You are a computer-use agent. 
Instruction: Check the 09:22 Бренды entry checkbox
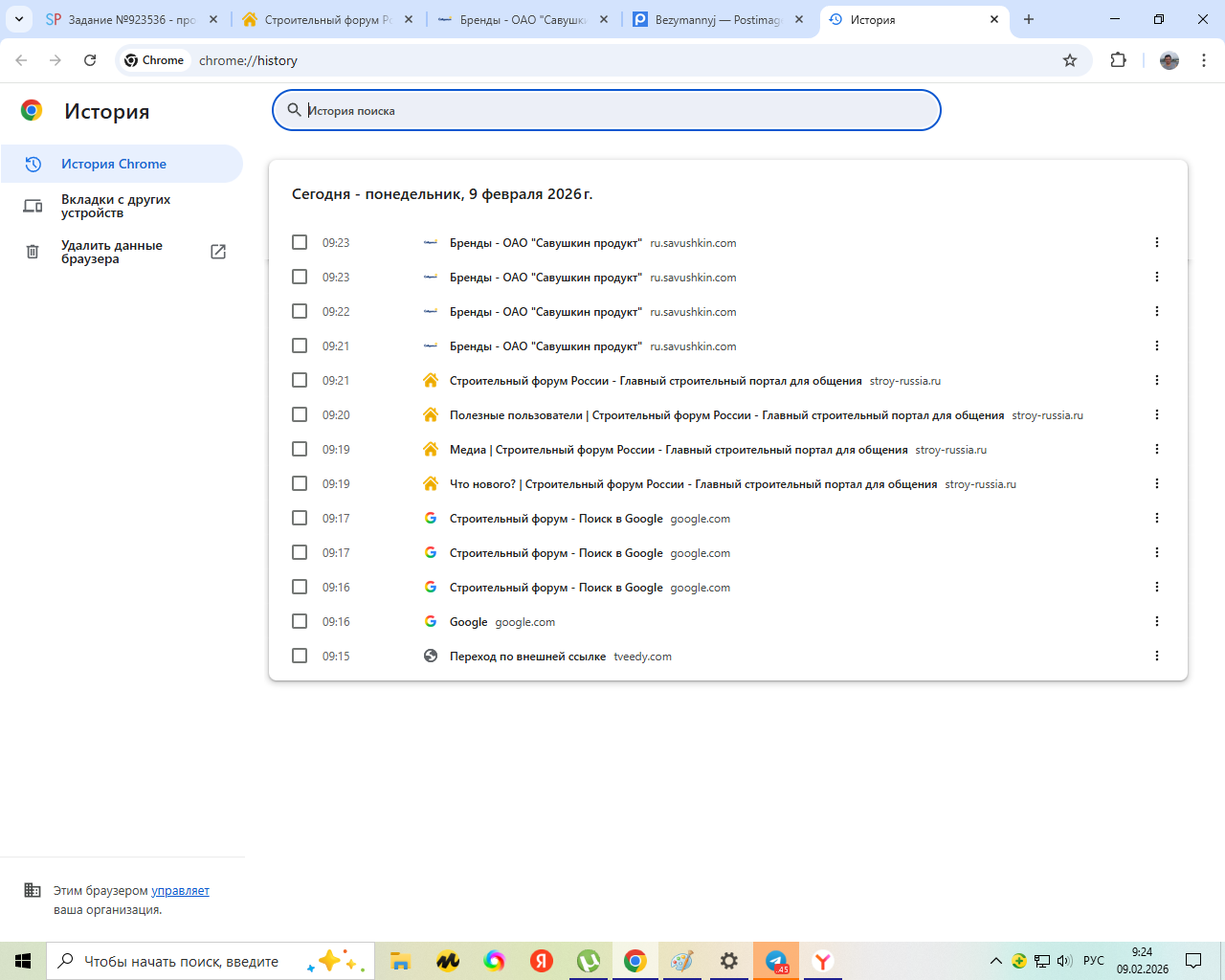tap(300, 311)
